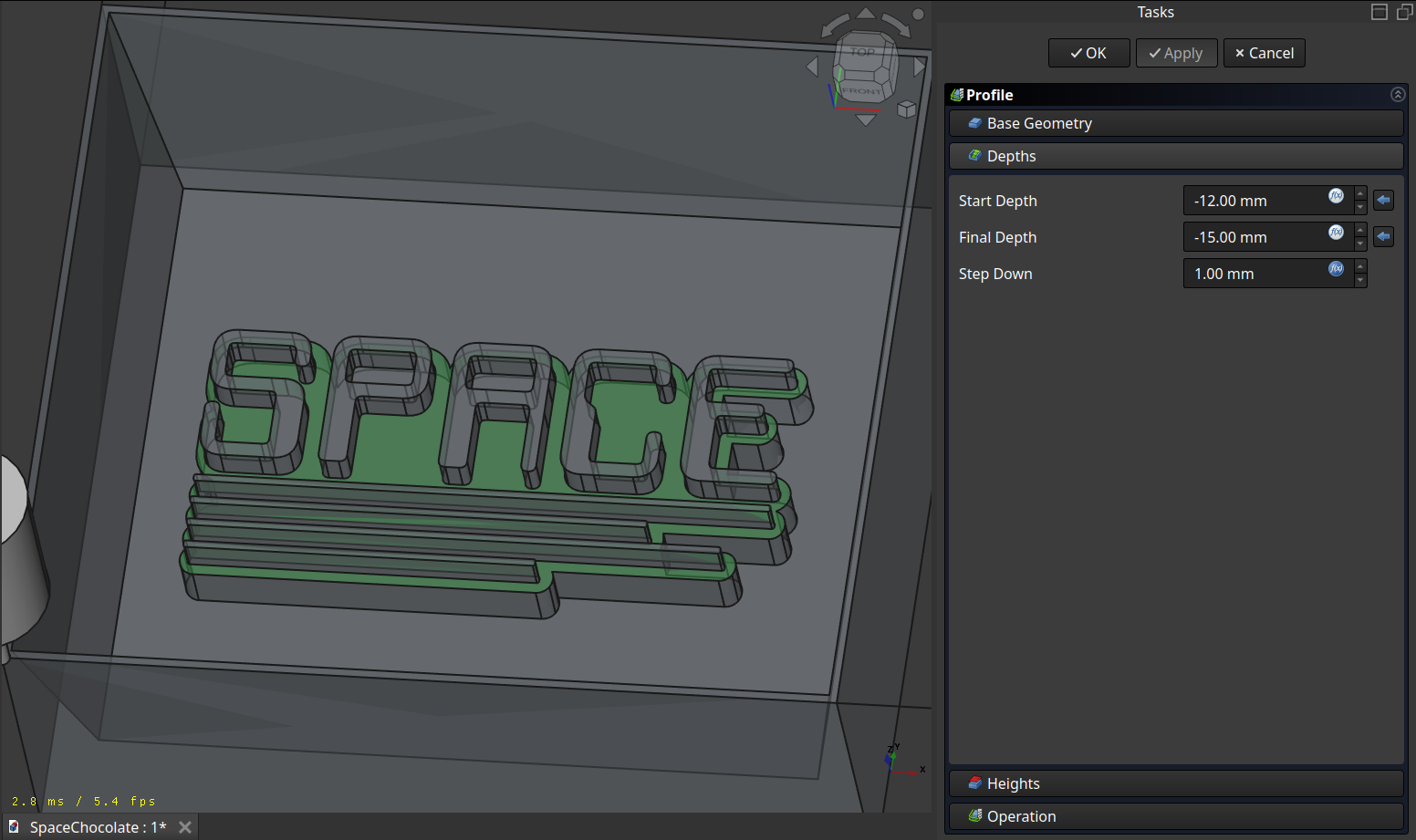Open the Base Geometry section

1176,123
